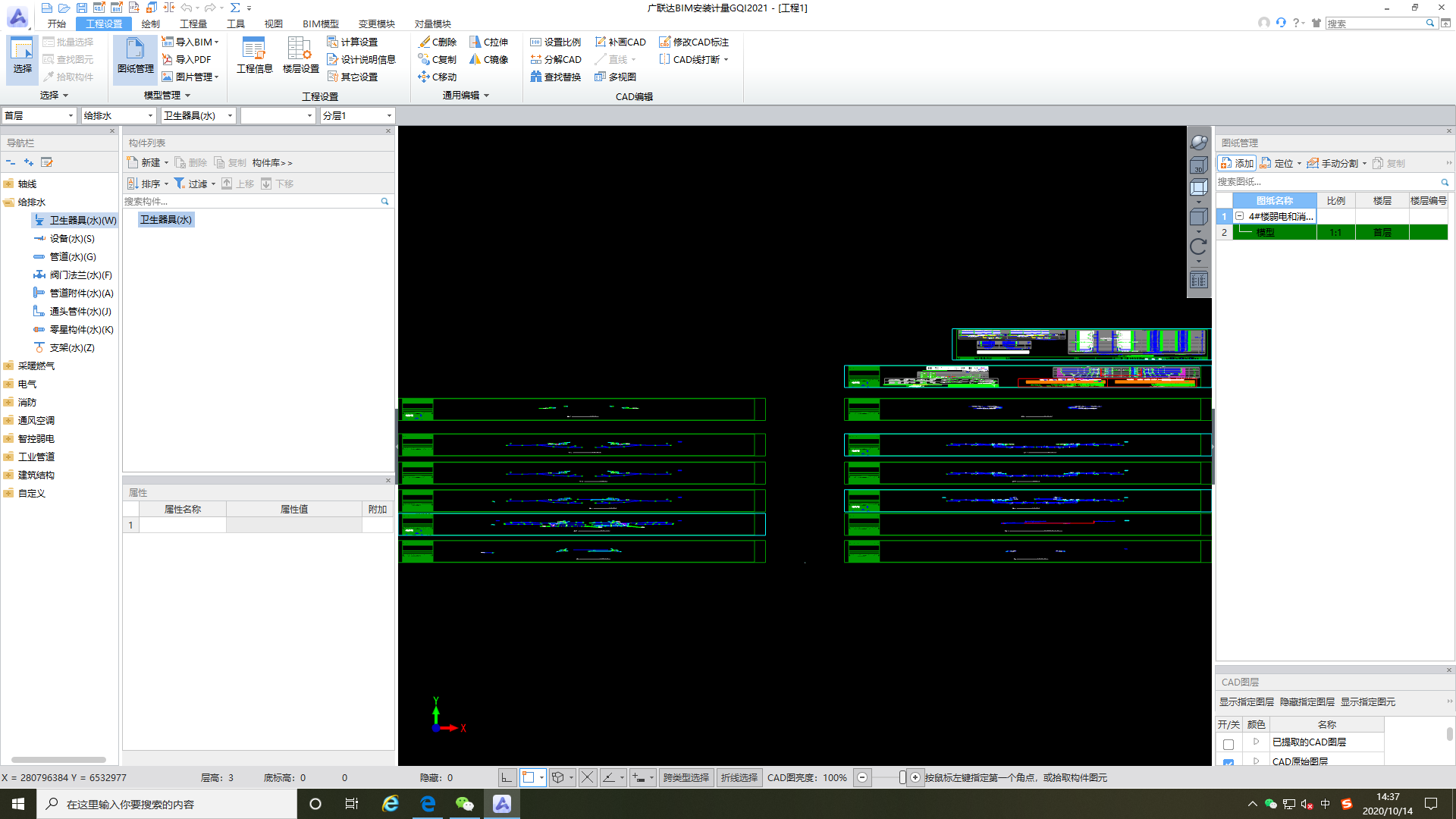
Task: Switch to 3D view via cube icon
Action: (x=1198, y=165)
